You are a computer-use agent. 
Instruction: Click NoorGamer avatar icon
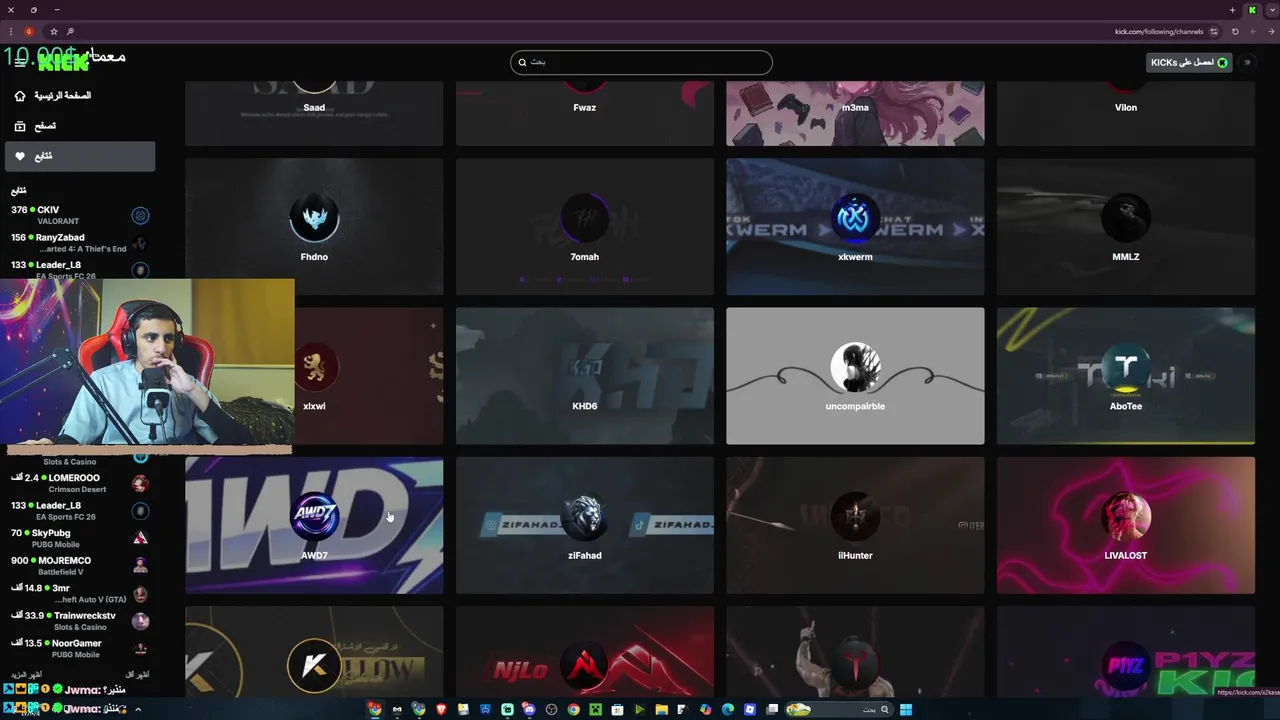point(140,648)
